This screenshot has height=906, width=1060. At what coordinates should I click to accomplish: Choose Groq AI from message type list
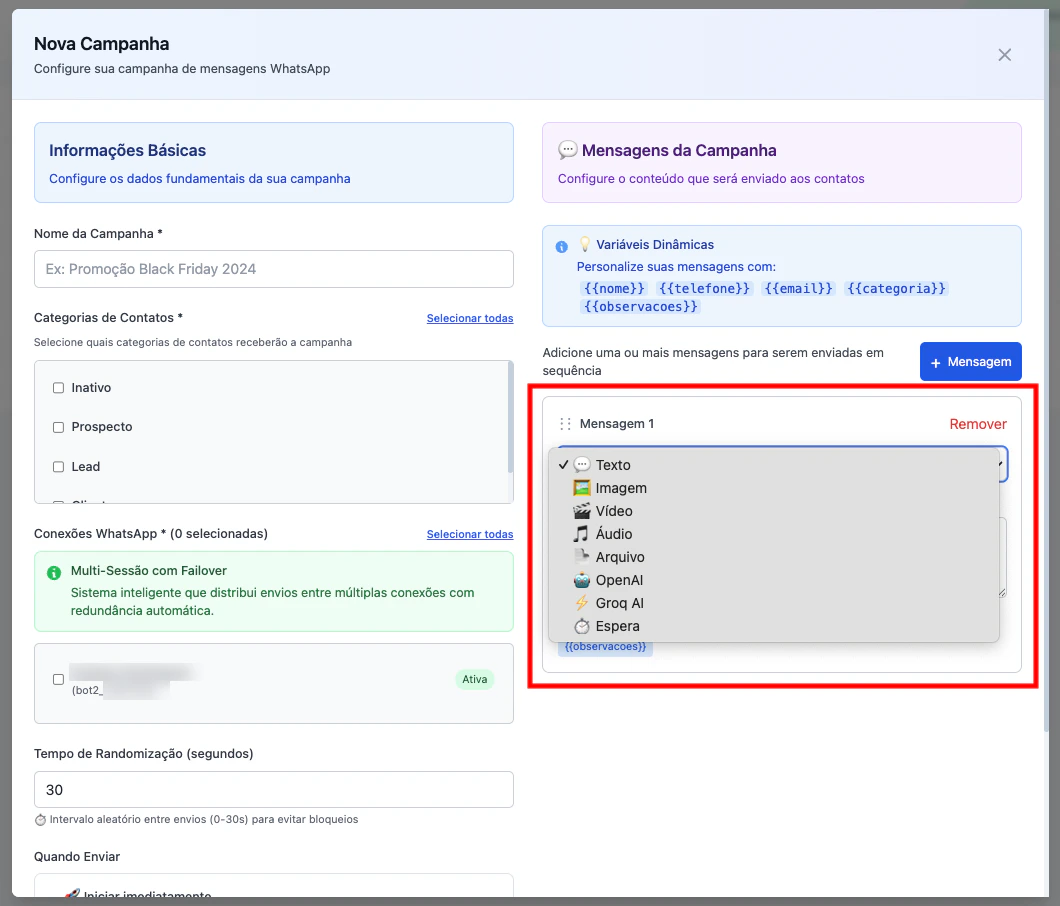point(773,603)
